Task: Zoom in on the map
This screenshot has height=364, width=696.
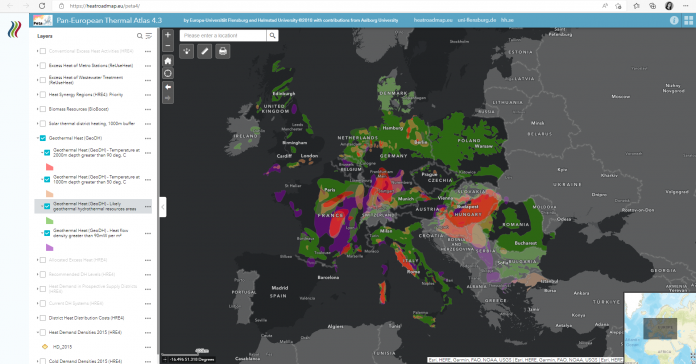Action: [168, 35]
